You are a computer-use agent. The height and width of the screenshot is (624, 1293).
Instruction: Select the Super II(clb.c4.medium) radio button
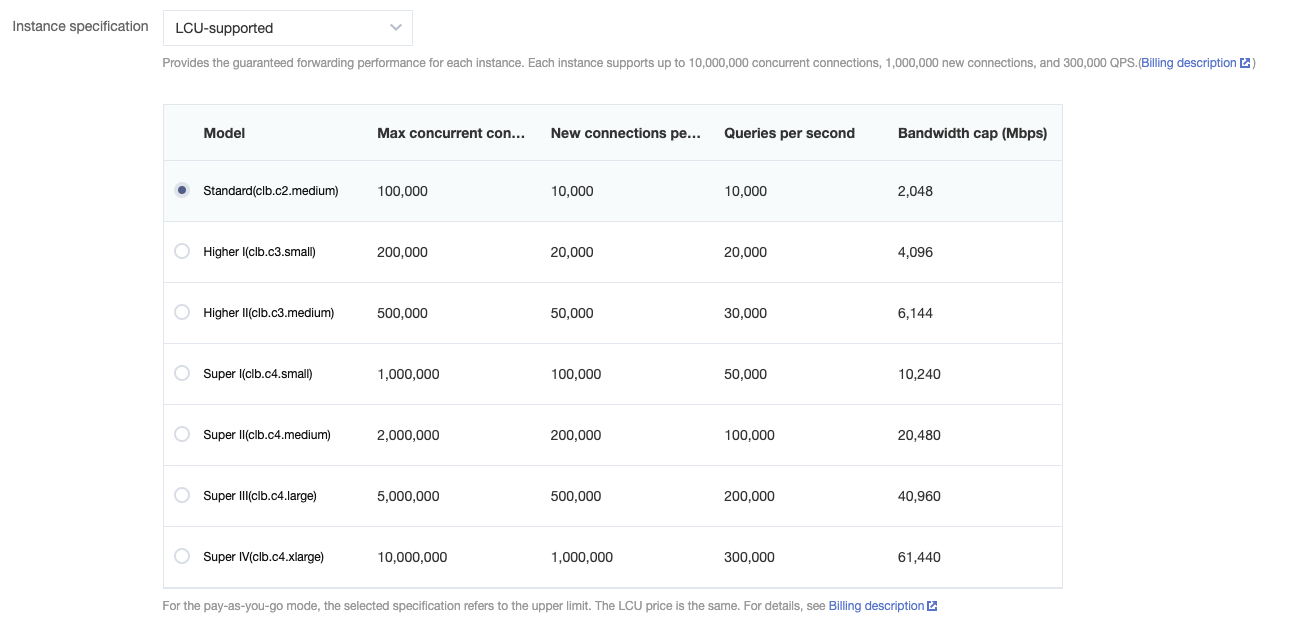(x=182, y=434)
